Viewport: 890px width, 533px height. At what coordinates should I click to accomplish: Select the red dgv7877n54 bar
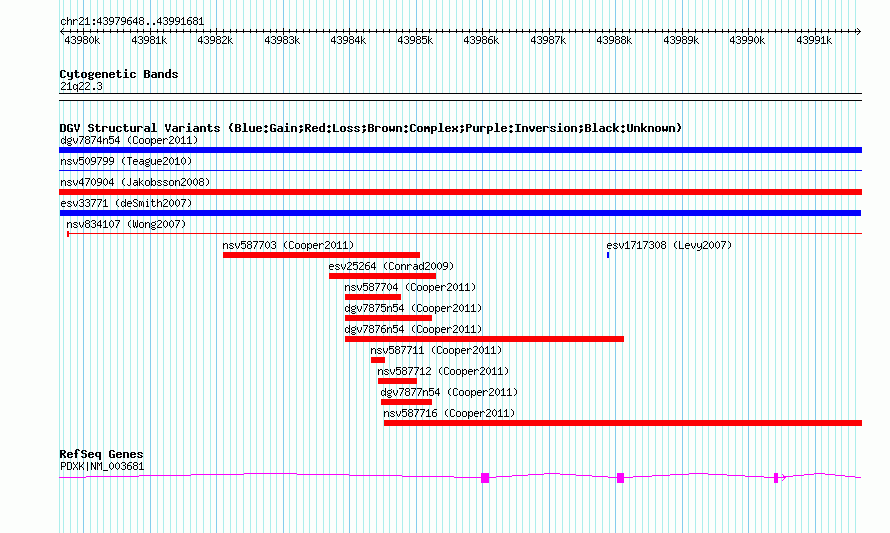406,402
